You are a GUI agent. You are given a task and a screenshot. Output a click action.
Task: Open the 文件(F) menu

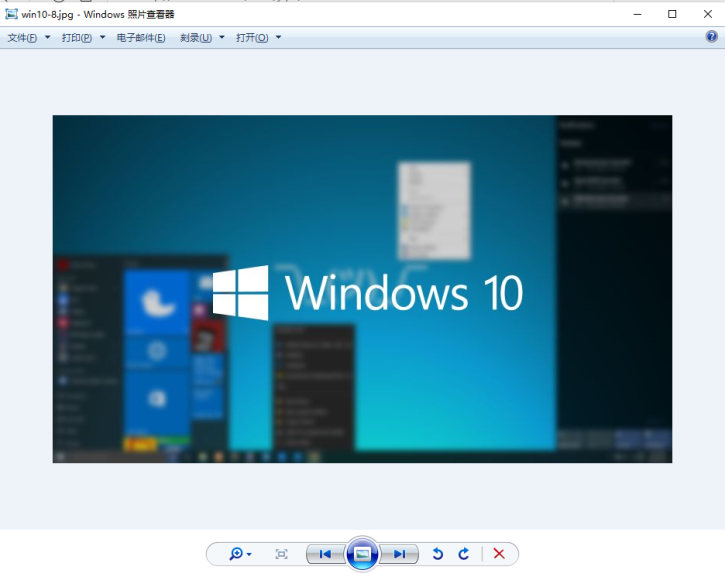click(28, 38)
